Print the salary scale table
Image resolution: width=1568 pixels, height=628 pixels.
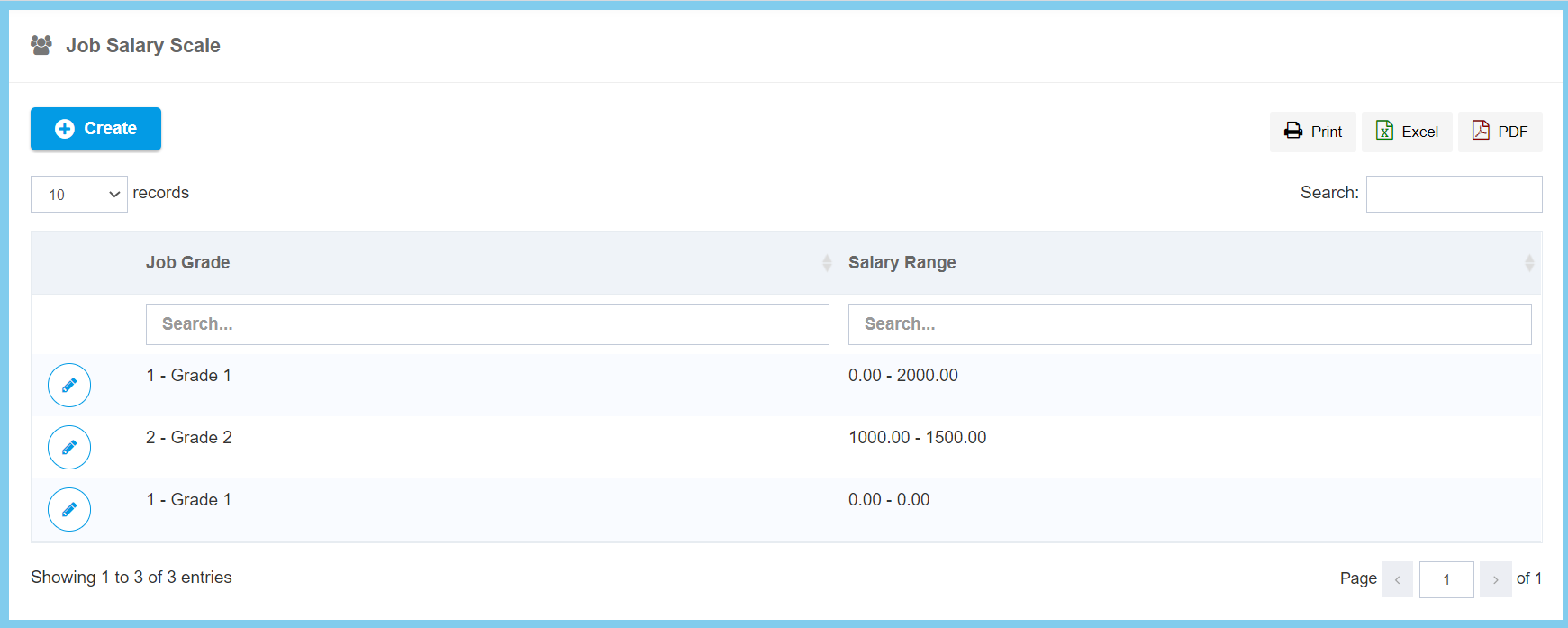[1313, 132]
